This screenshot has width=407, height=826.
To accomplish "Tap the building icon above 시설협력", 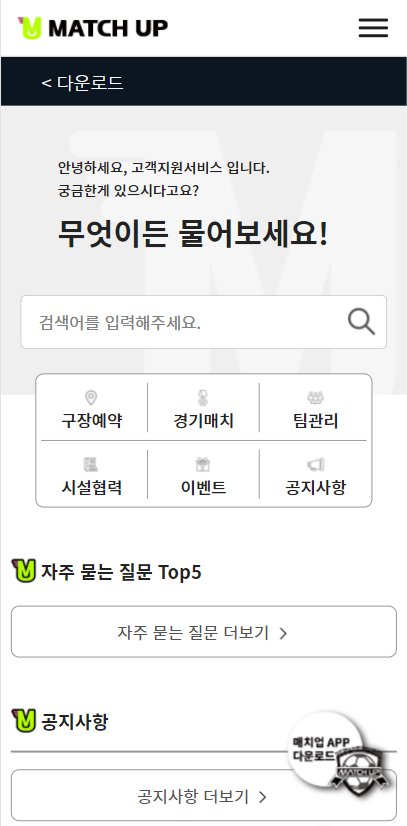I will (x=91, y=465).
